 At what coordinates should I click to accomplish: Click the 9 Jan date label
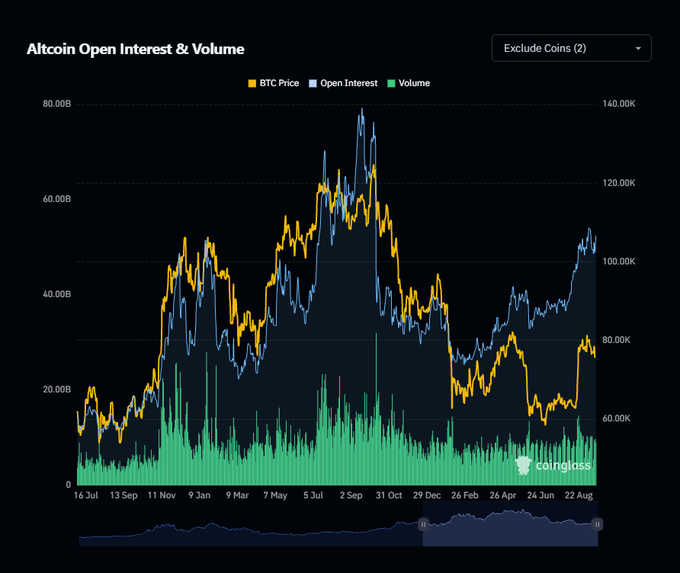click(x=199, y=495)
